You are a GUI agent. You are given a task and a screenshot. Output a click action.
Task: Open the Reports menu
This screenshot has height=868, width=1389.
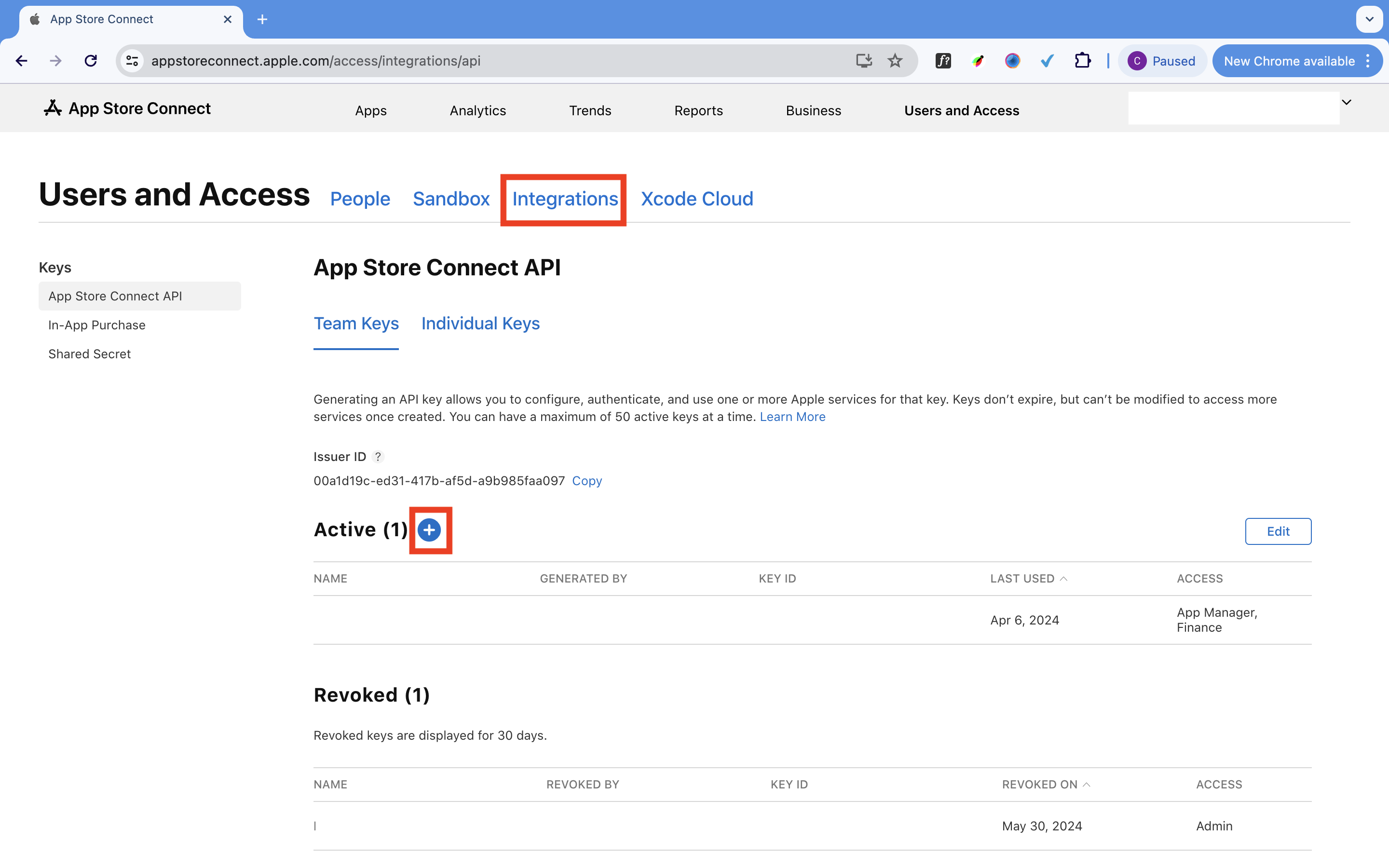[698, 110]
